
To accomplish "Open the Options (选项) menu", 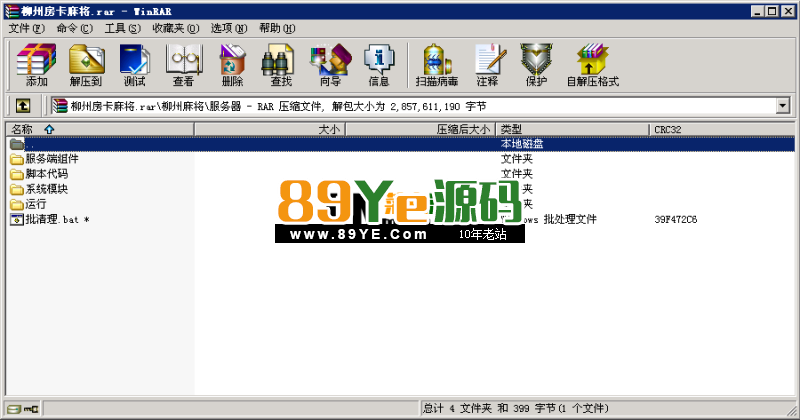I will pyautogui.click(x=229, y=28).
